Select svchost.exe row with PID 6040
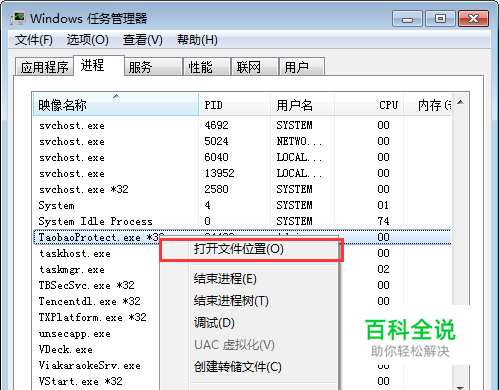 point(242,157)
